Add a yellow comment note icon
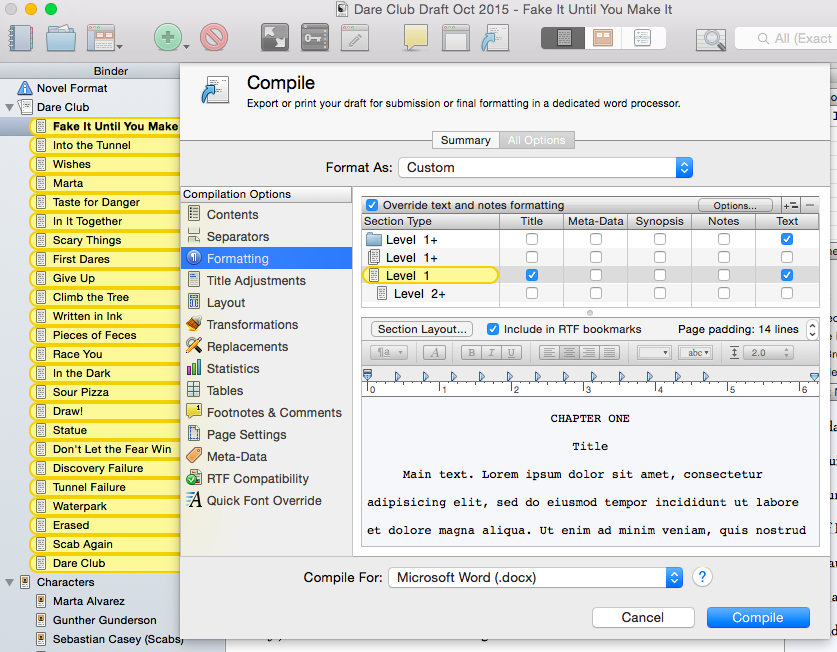Screen dimensions: 837x652 tap(416, 38)
